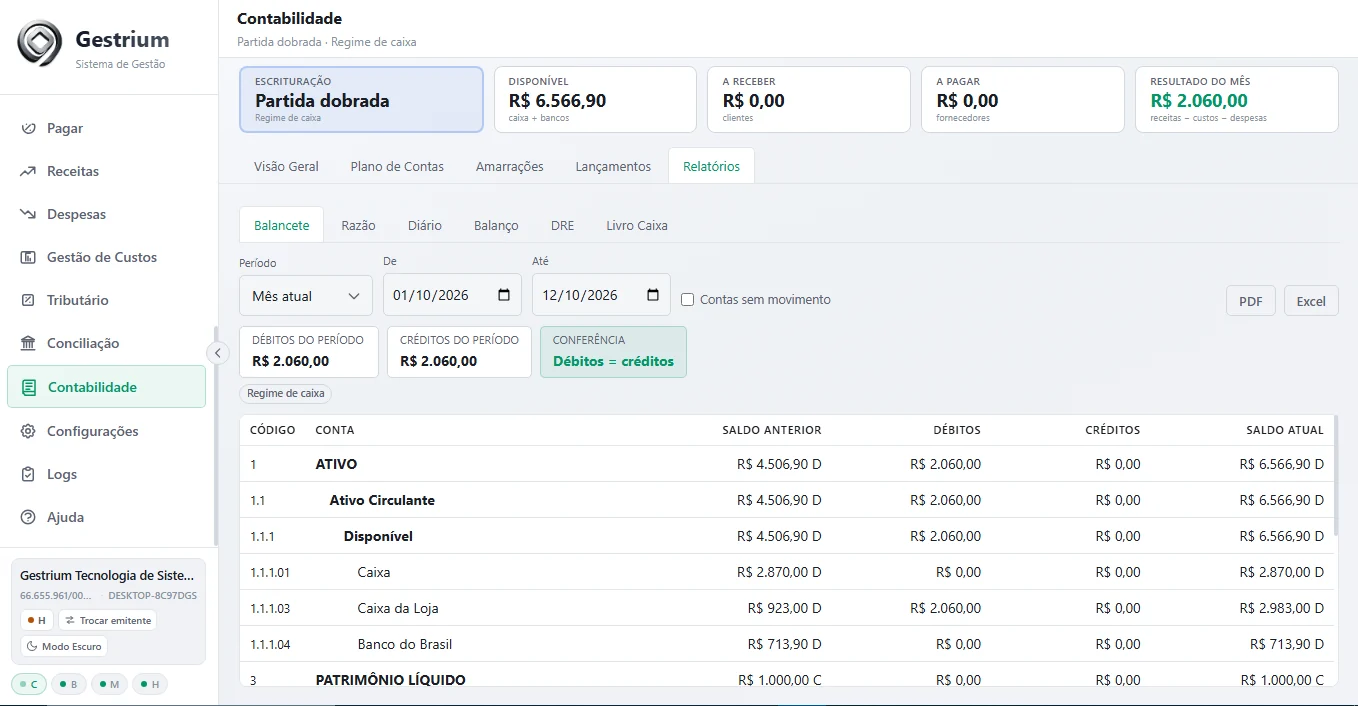This screenshot has width=1358, height=706.
Task: Export the balancete as PDF
Action: click(1251, 301)
